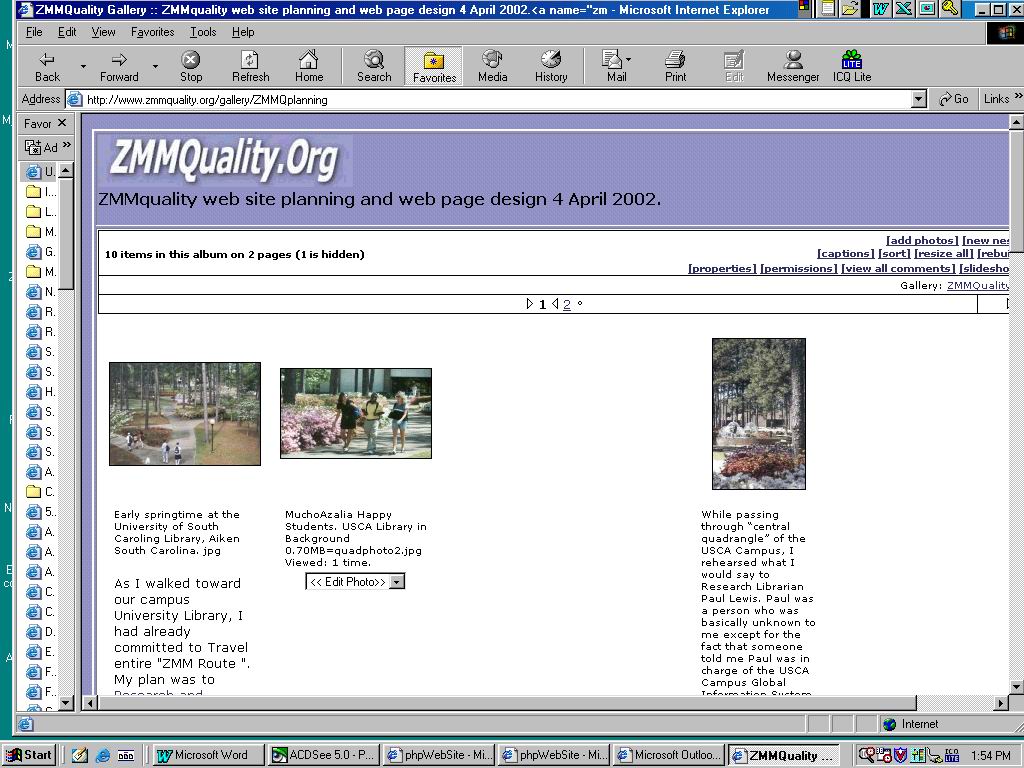Open the History pane
This screenshot has width=1024, height=768.
pyautogui.click(x=551, y=67)
